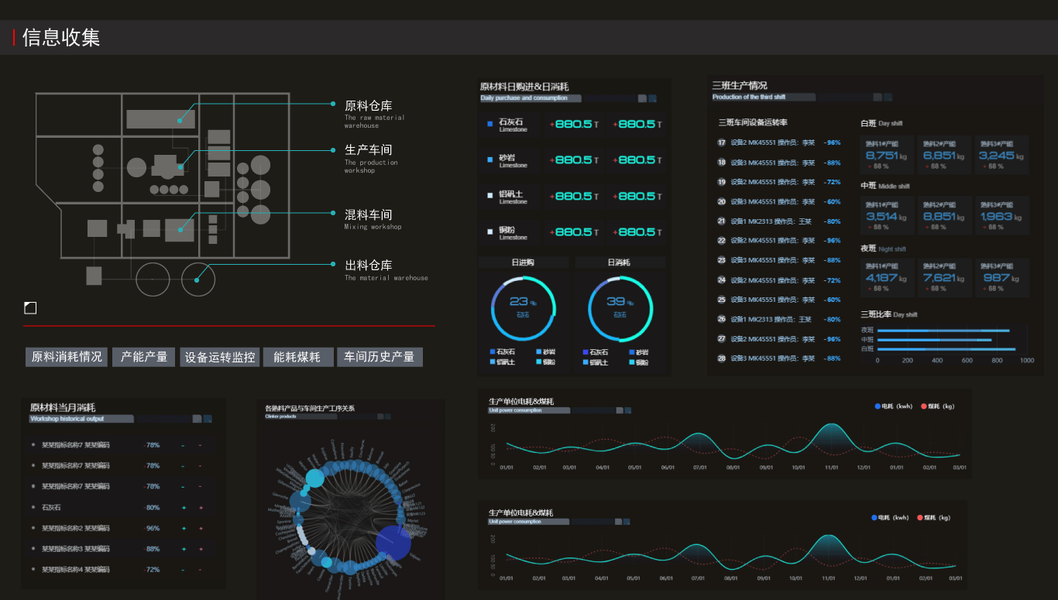Click the 出料仓库 marker dot in the circle
This screenshot has width=1058, height=600.
(x=196, y=280)
